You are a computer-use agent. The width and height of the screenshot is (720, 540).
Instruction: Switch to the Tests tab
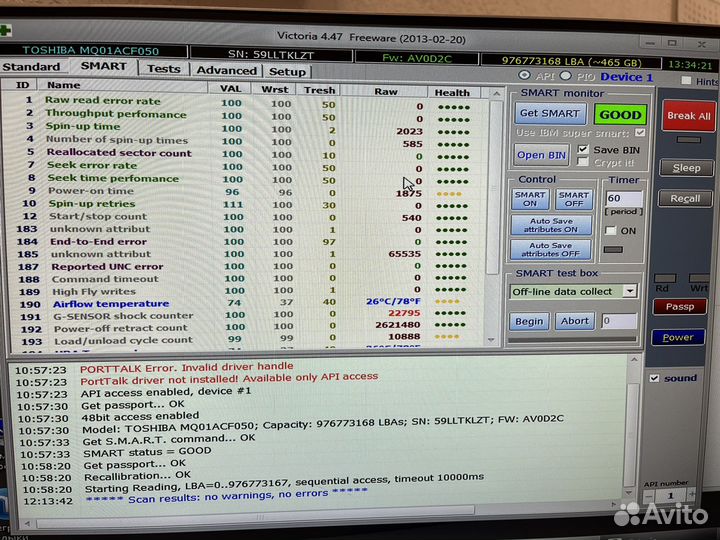[x=163, y=69]
